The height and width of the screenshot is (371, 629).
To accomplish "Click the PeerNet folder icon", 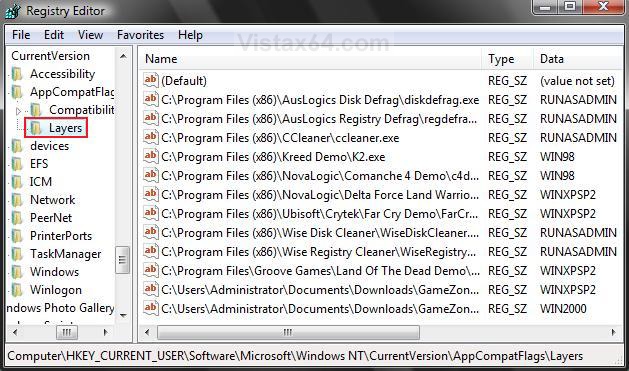I will 17,218.
